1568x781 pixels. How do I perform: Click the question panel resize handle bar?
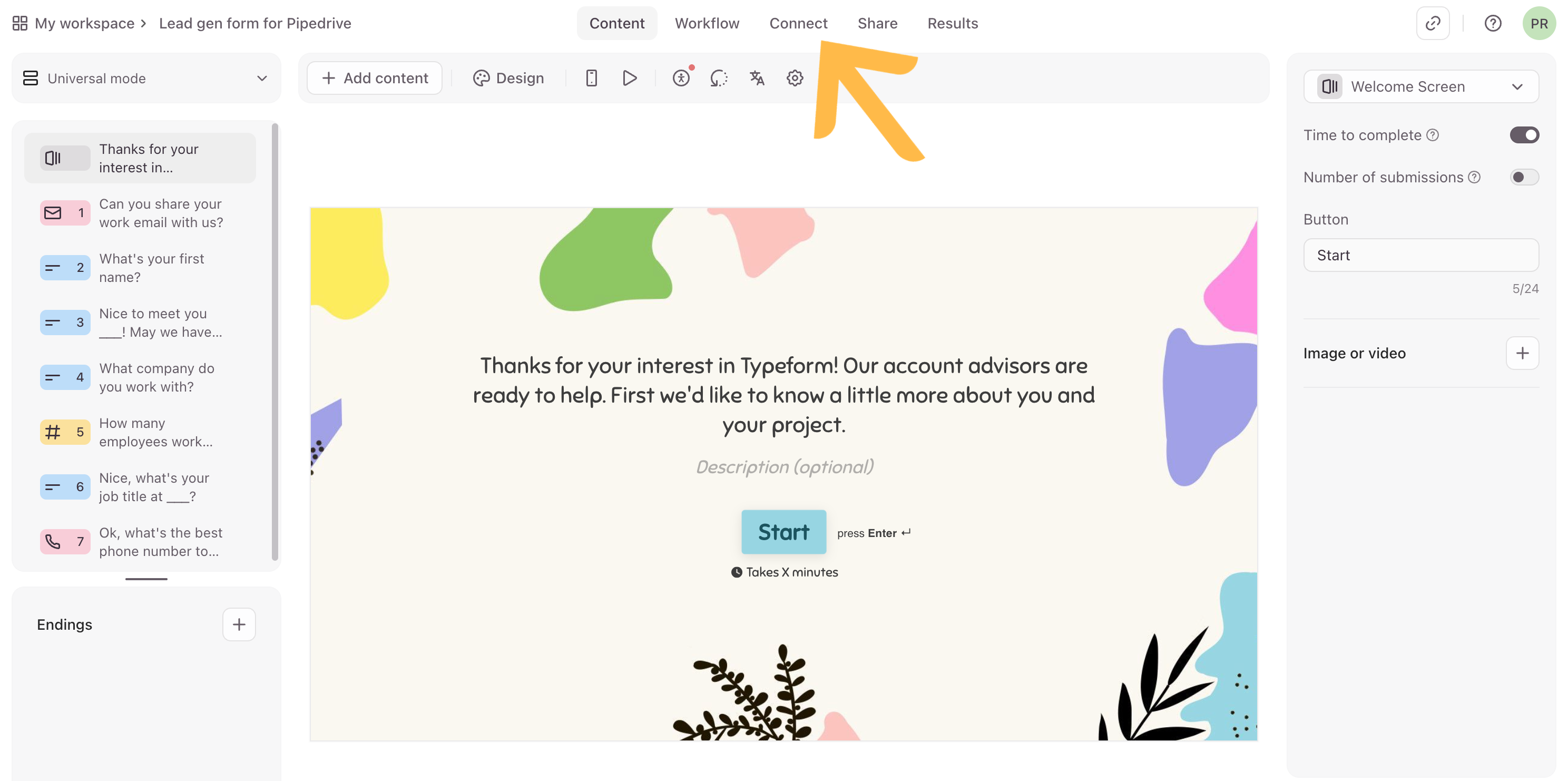146,579
